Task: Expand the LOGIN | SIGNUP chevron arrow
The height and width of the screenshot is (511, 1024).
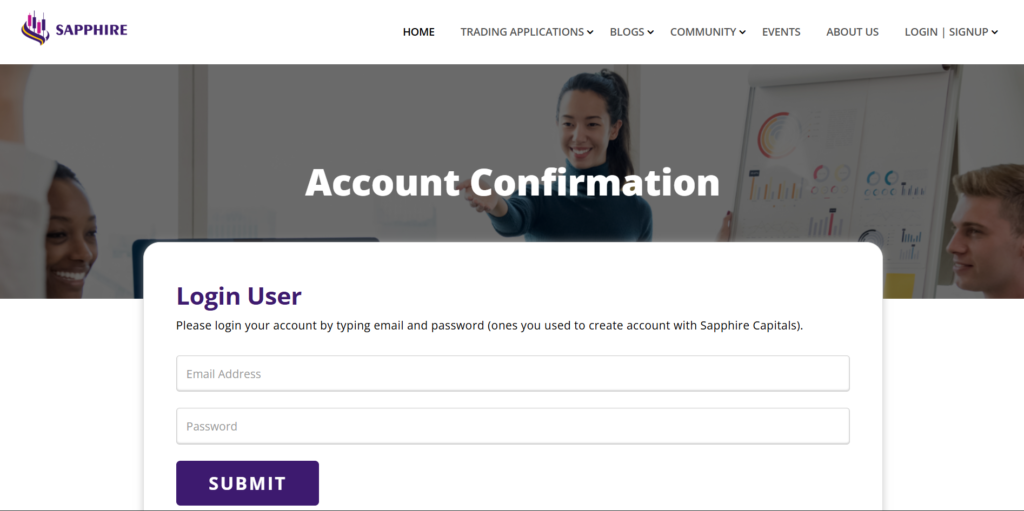Action: pos(995,33)
